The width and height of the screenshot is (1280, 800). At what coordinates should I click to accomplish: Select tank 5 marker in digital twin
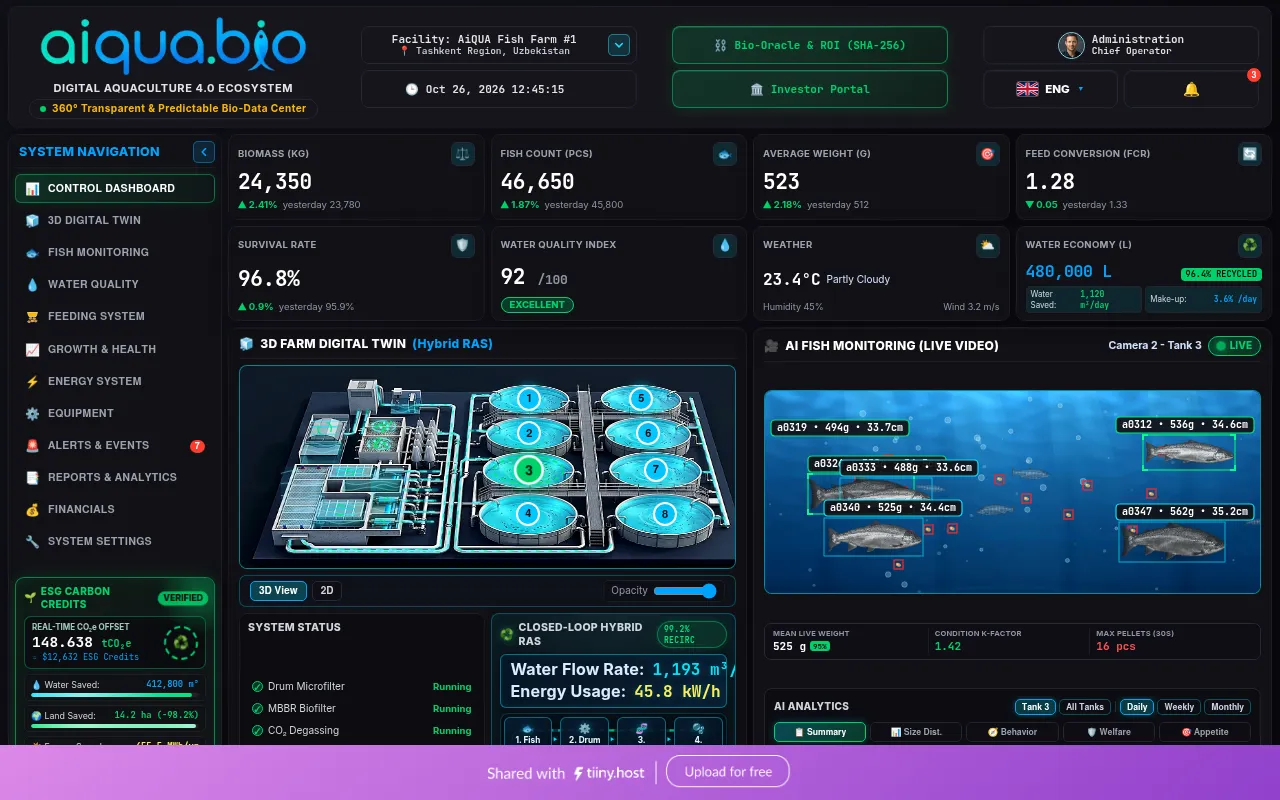coord(641,398)
